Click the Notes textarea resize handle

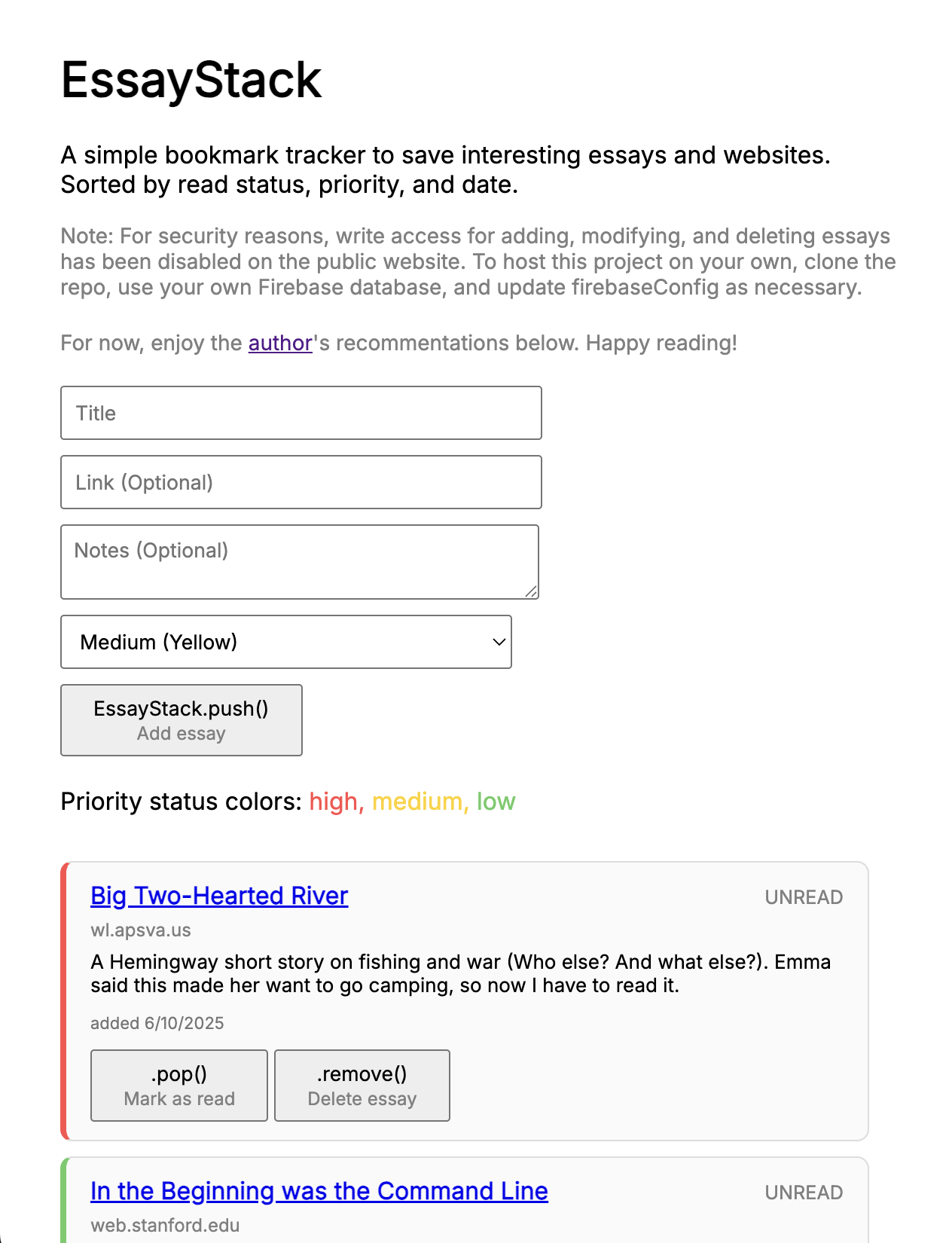pyautogui.click(x=532, y=592)
